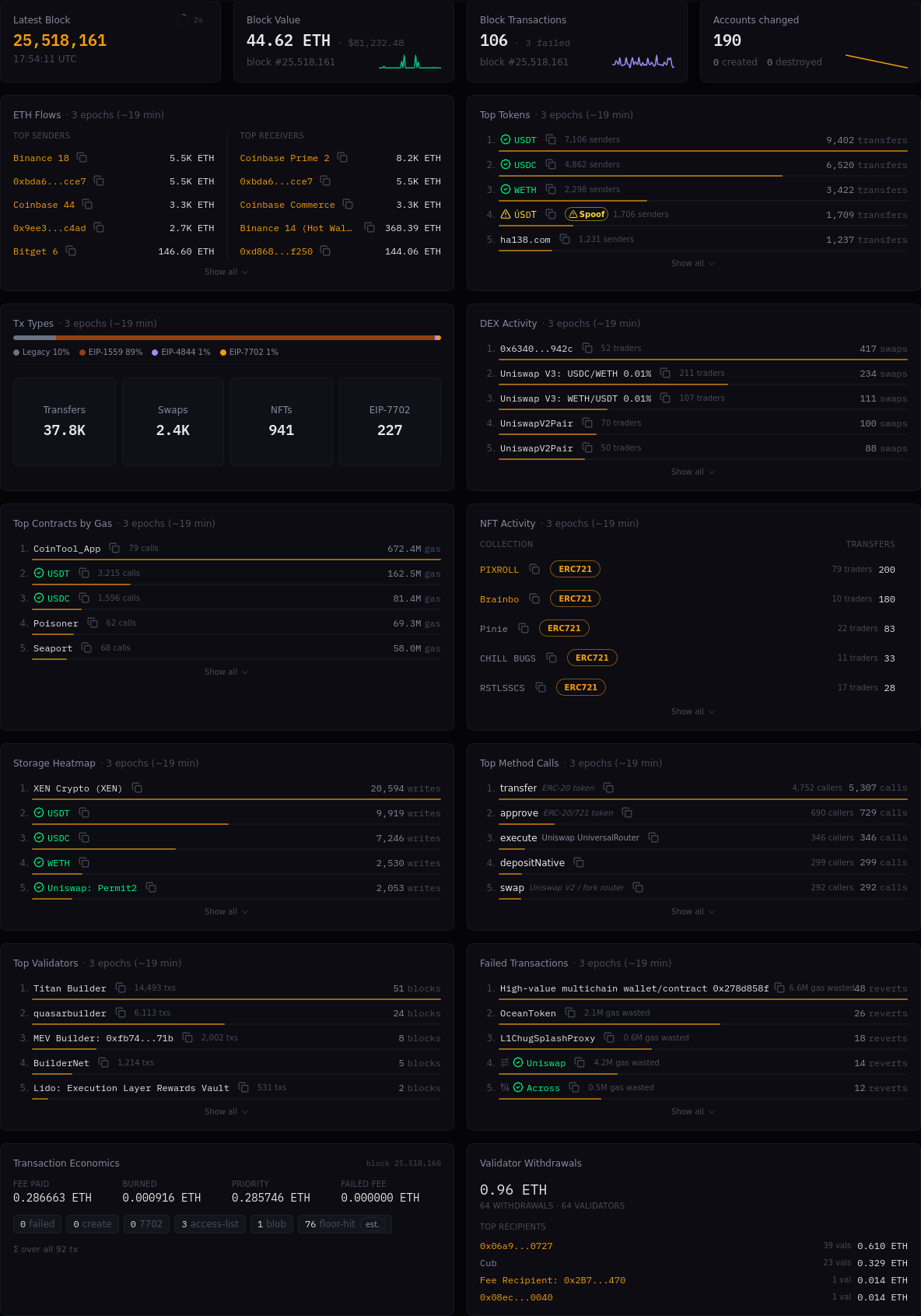The width and height of the screenshot is (921, 1316).
Task: Open Uniswap in Failed Transactions
Action: tap(546, 1063)
